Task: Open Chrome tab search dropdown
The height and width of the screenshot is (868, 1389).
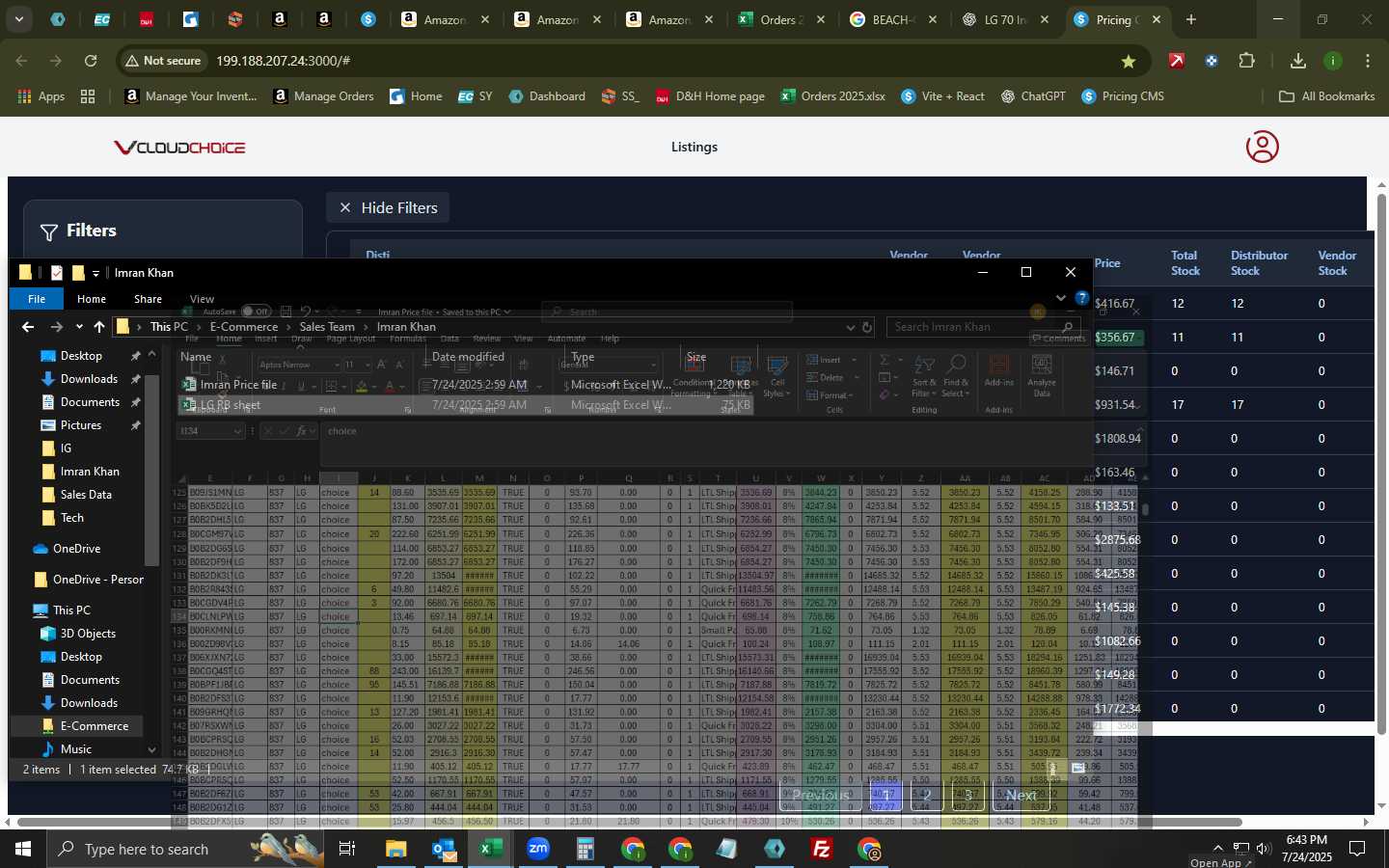Action: (18, 19)
